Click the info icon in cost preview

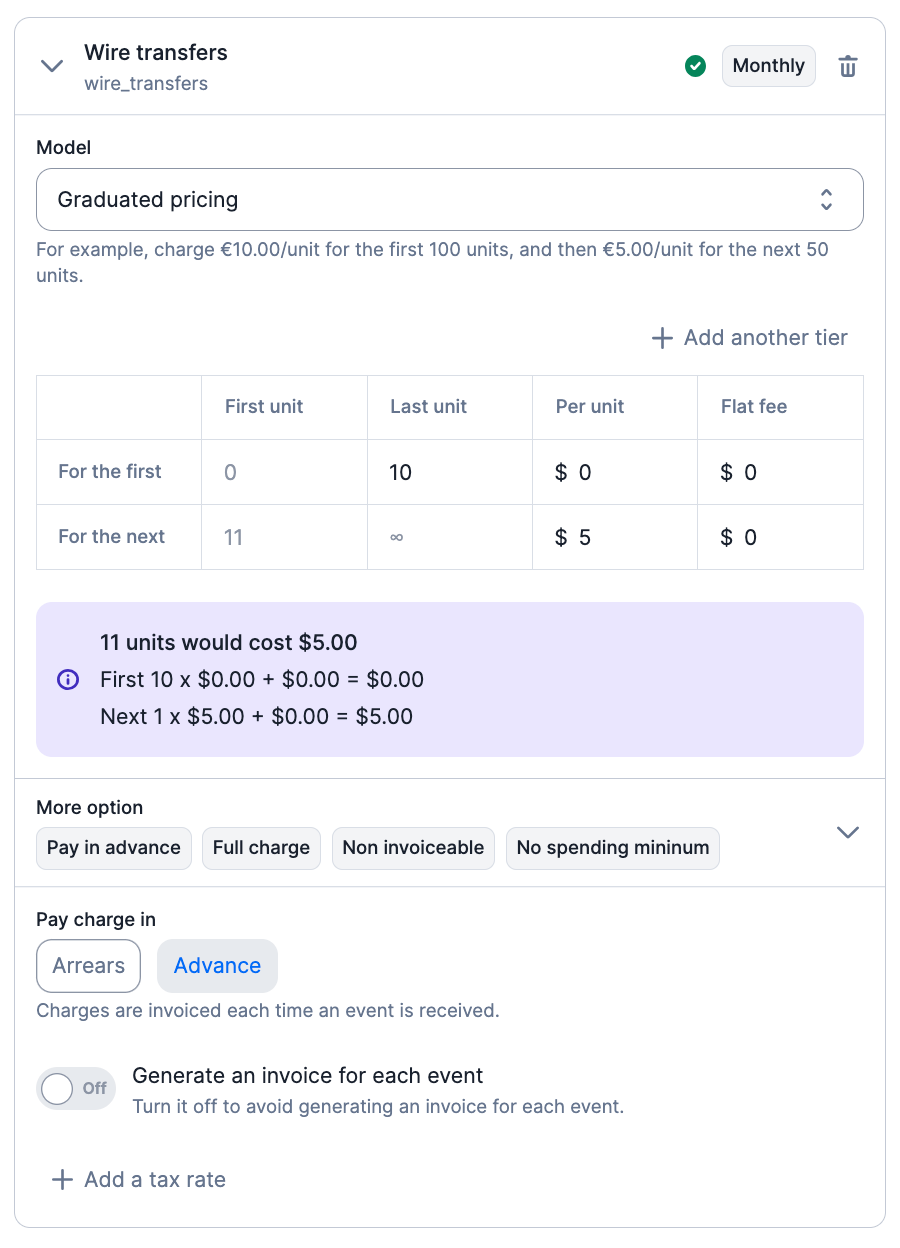pos(68,680)
